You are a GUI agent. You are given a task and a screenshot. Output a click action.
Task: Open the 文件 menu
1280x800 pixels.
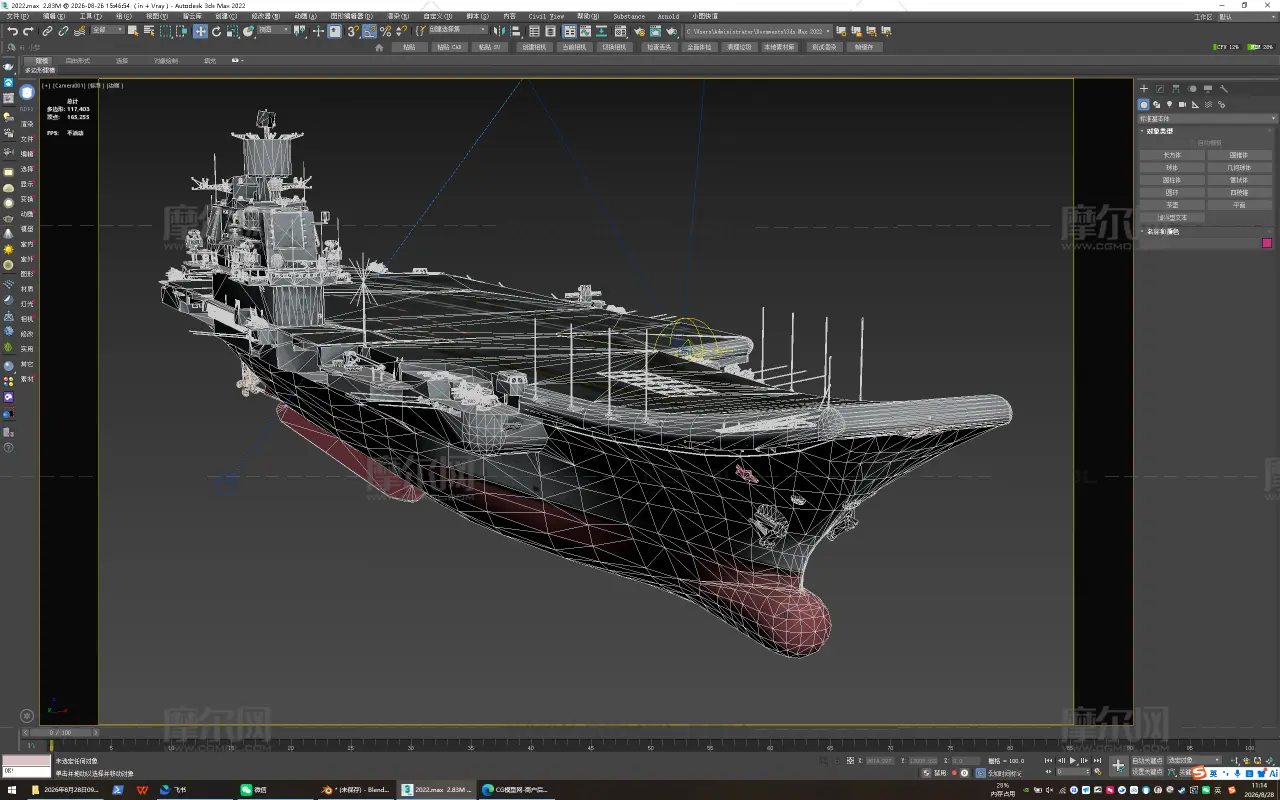click(x=18, y=17)
